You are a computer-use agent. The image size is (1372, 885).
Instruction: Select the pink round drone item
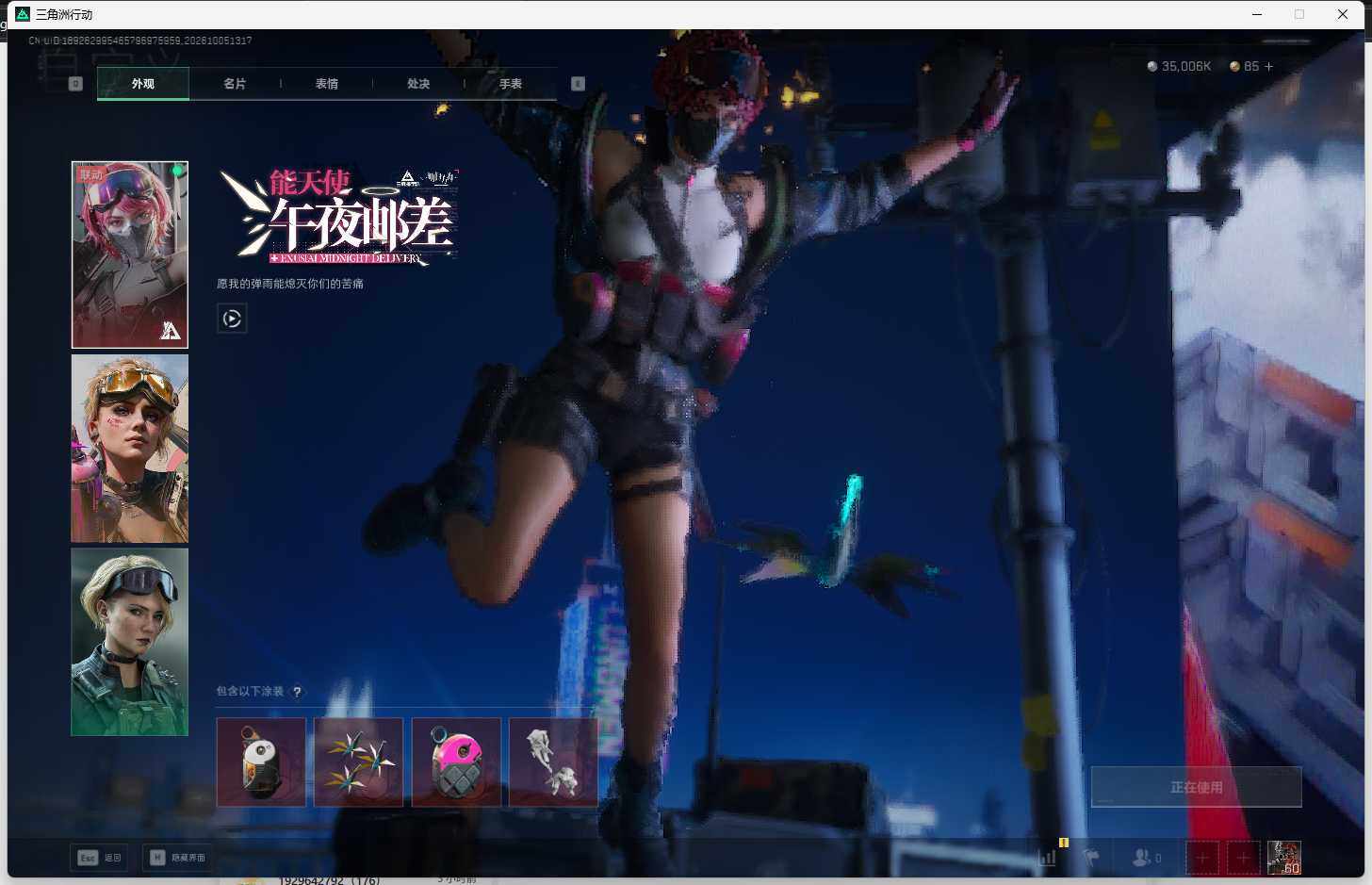456,762
